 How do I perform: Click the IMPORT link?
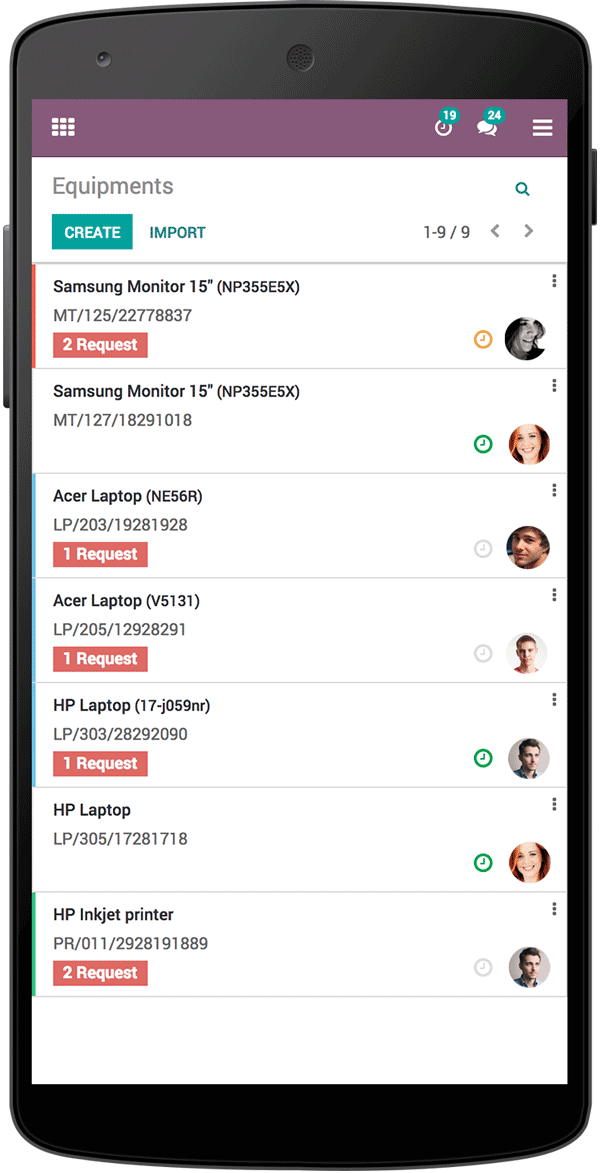177,231
